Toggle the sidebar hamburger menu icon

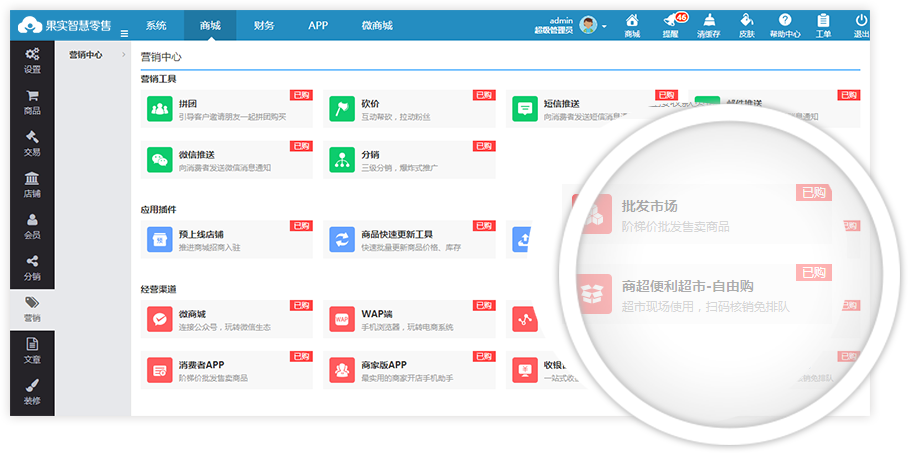pyautogui.click(x=124, y=34)
